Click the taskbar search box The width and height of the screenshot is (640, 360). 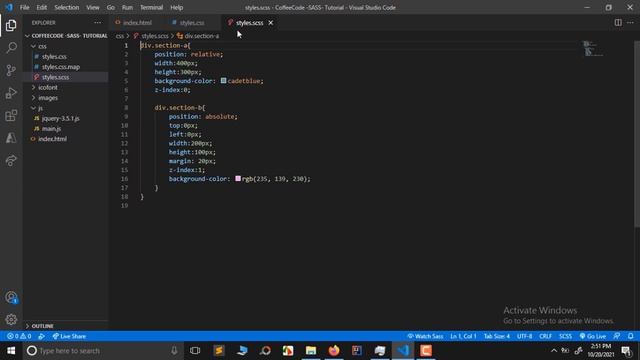click(102, 351)
